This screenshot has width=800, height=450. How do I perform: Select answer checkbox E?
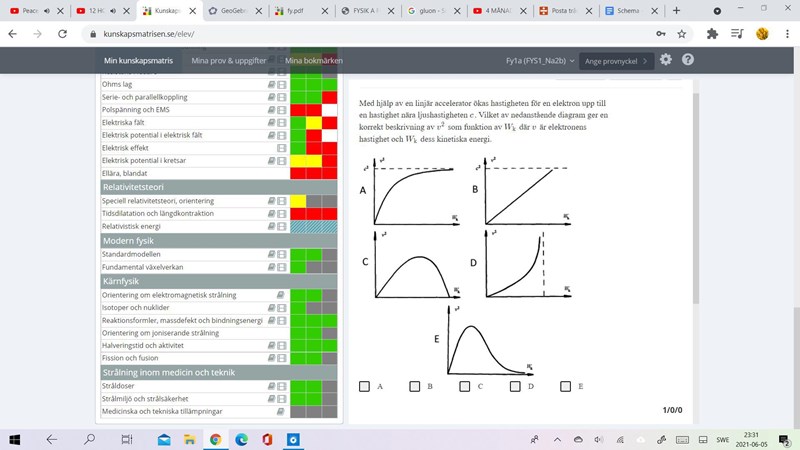pos(566,386)
